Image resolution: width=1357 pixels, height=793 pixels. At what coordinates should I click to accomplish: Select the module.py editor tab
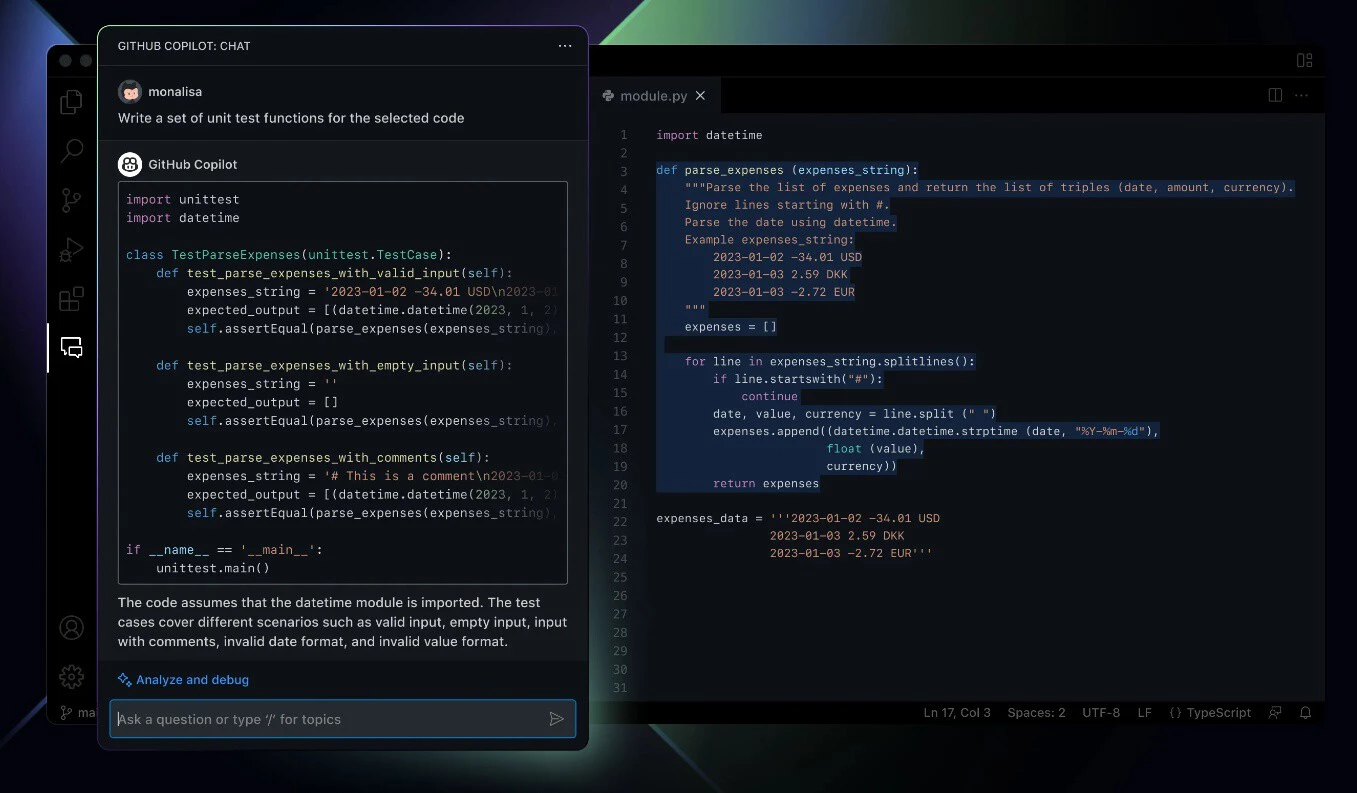click(654, 96)
